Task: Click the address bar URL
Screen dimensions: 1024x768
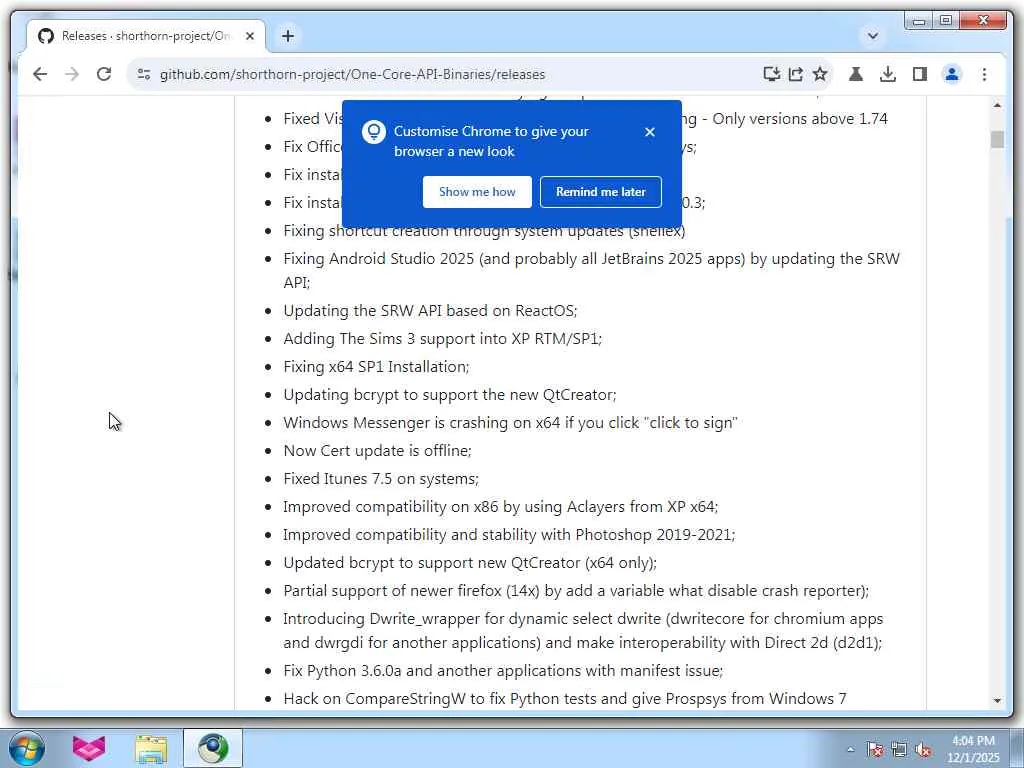Action: 353,74
